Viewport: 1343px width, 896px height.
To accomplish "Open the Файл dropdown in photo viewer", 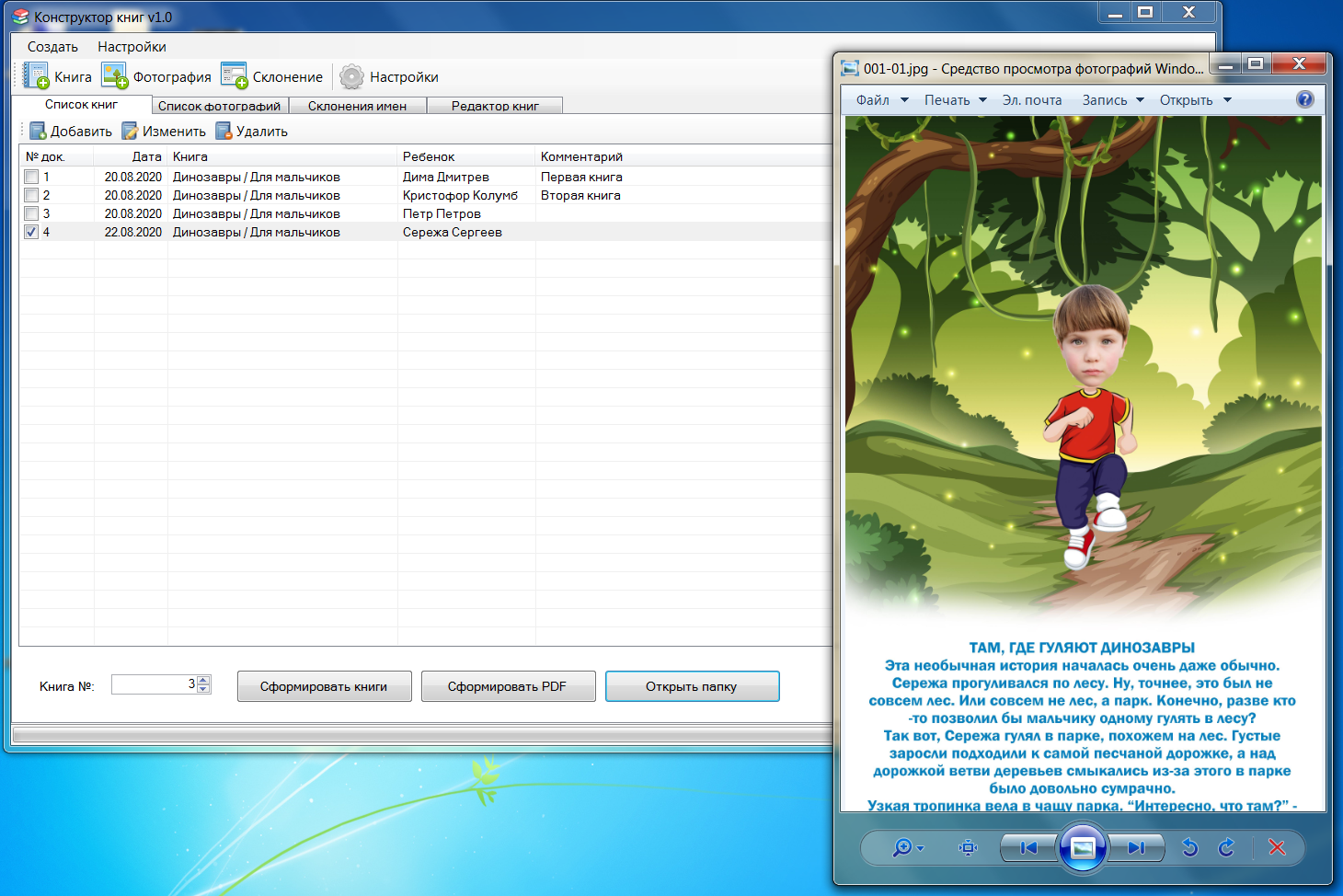I will click(x=881, y=99).
